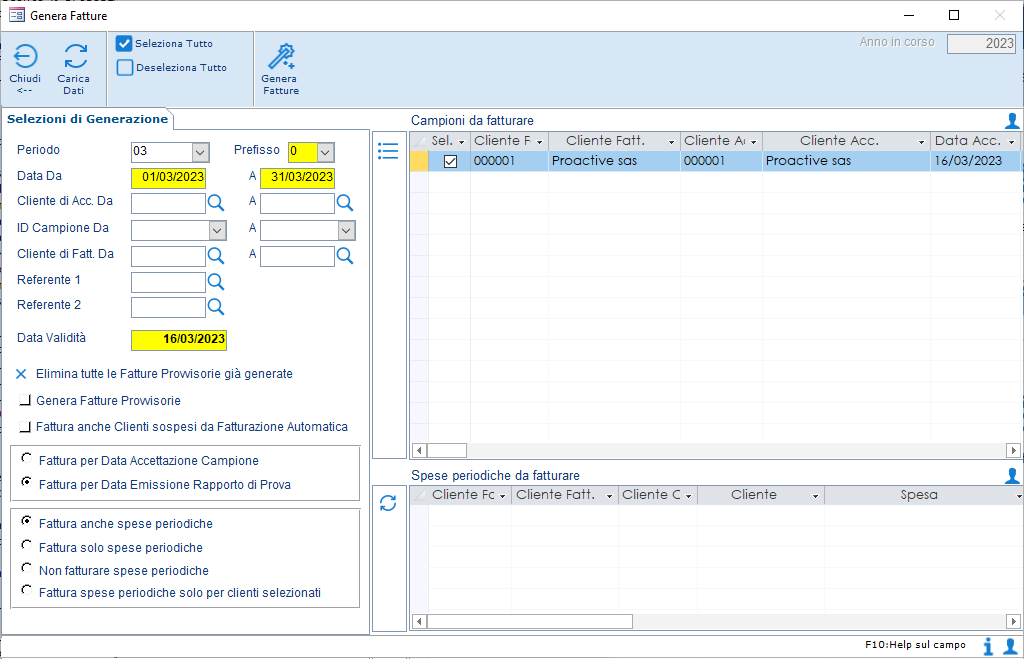Screen dimensions: 1024x660
Task: Select Fattura per Data Emissione Rapporto di Prova
Action: [26, 482]
